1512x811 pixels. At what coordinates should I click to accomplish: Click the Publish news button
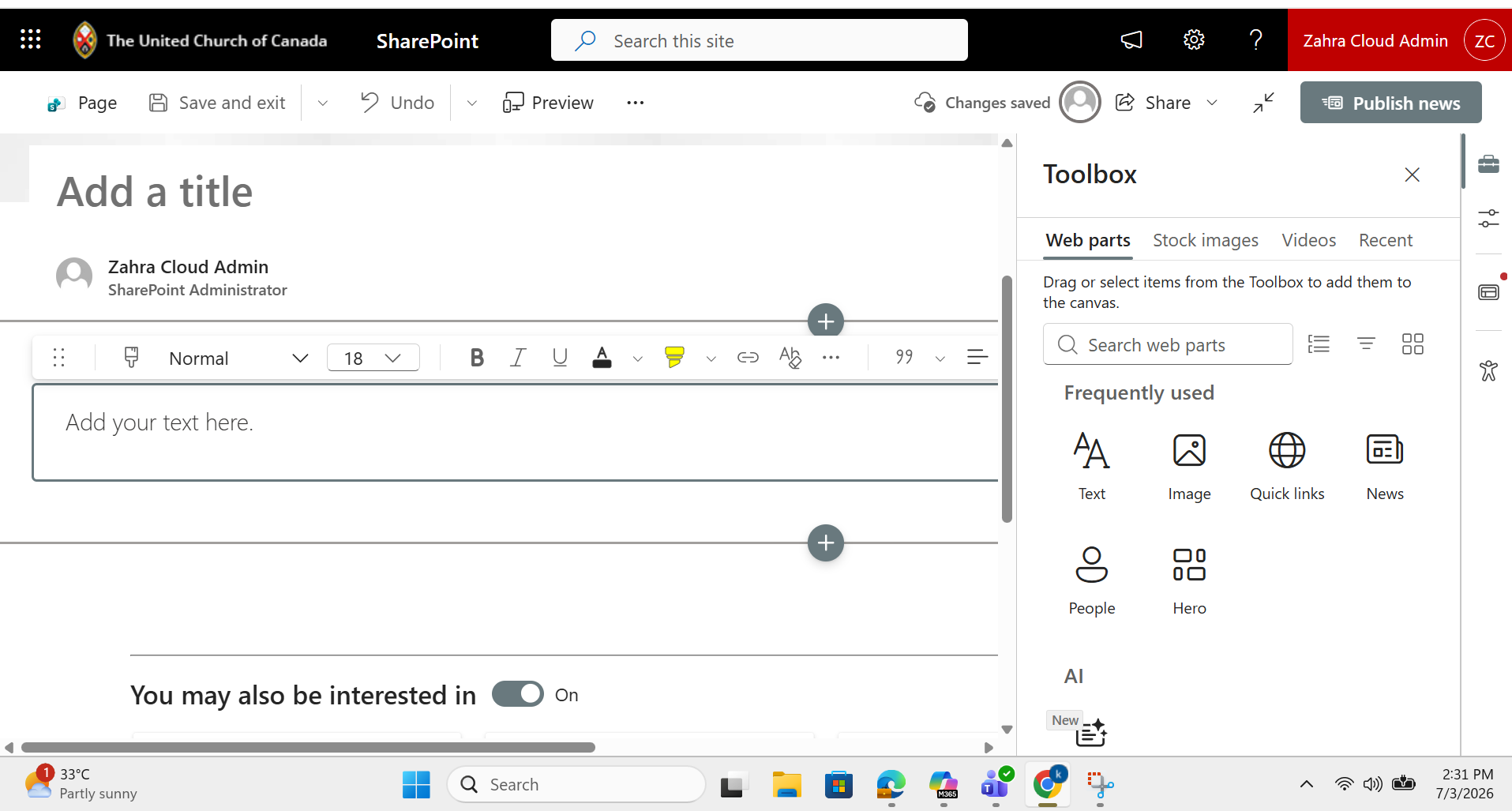point(1390,103)
